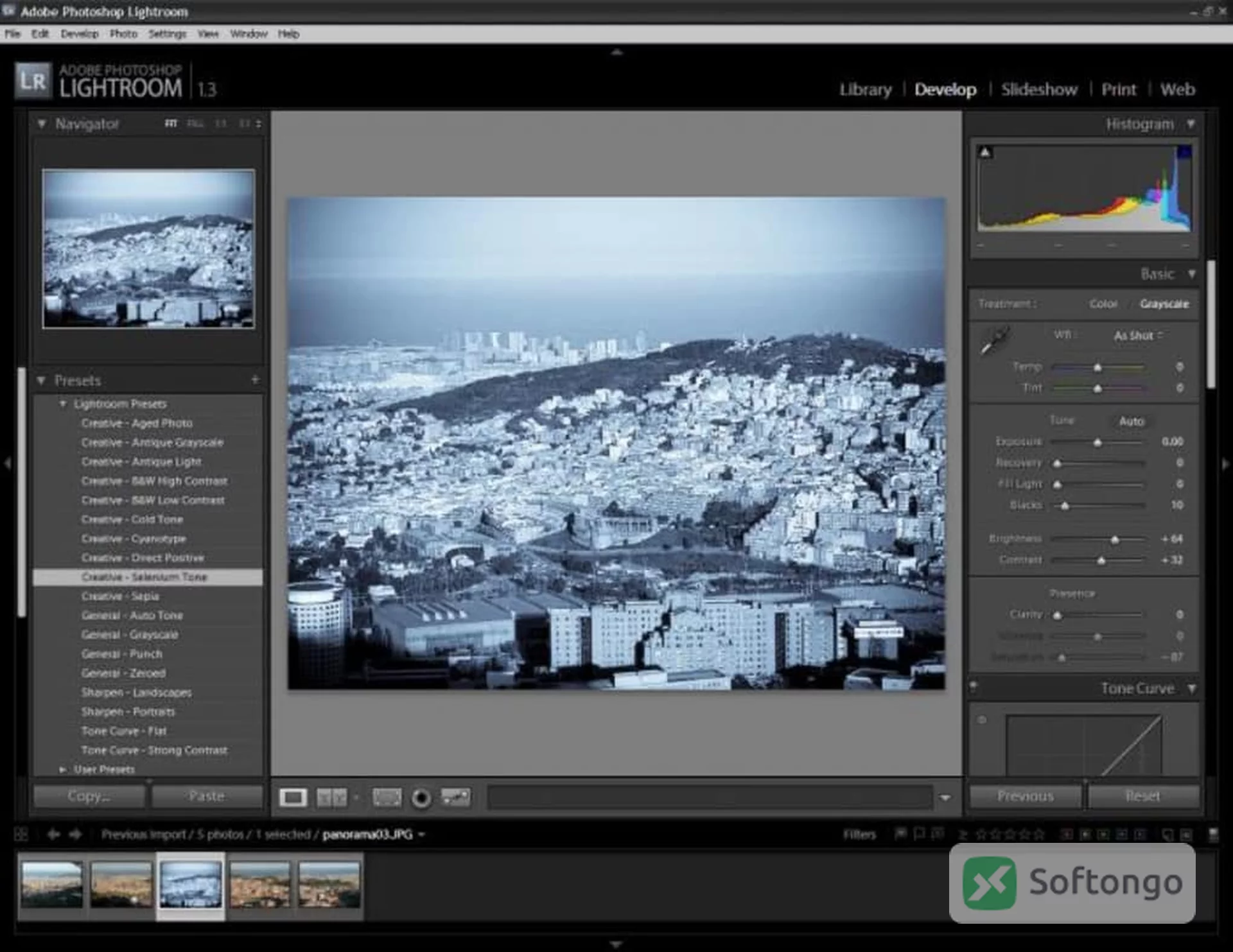Collapse the Presets panel
The height and width of the screenshot is (952, 1233).
point(41,381)
